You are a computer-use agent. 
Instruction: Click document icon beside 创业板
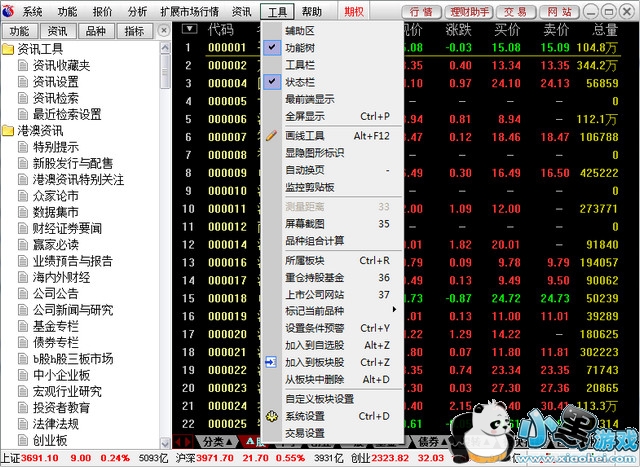23,440
